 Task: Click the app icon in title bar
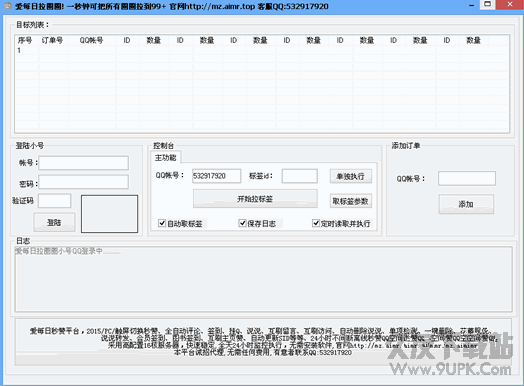point(7,6)
